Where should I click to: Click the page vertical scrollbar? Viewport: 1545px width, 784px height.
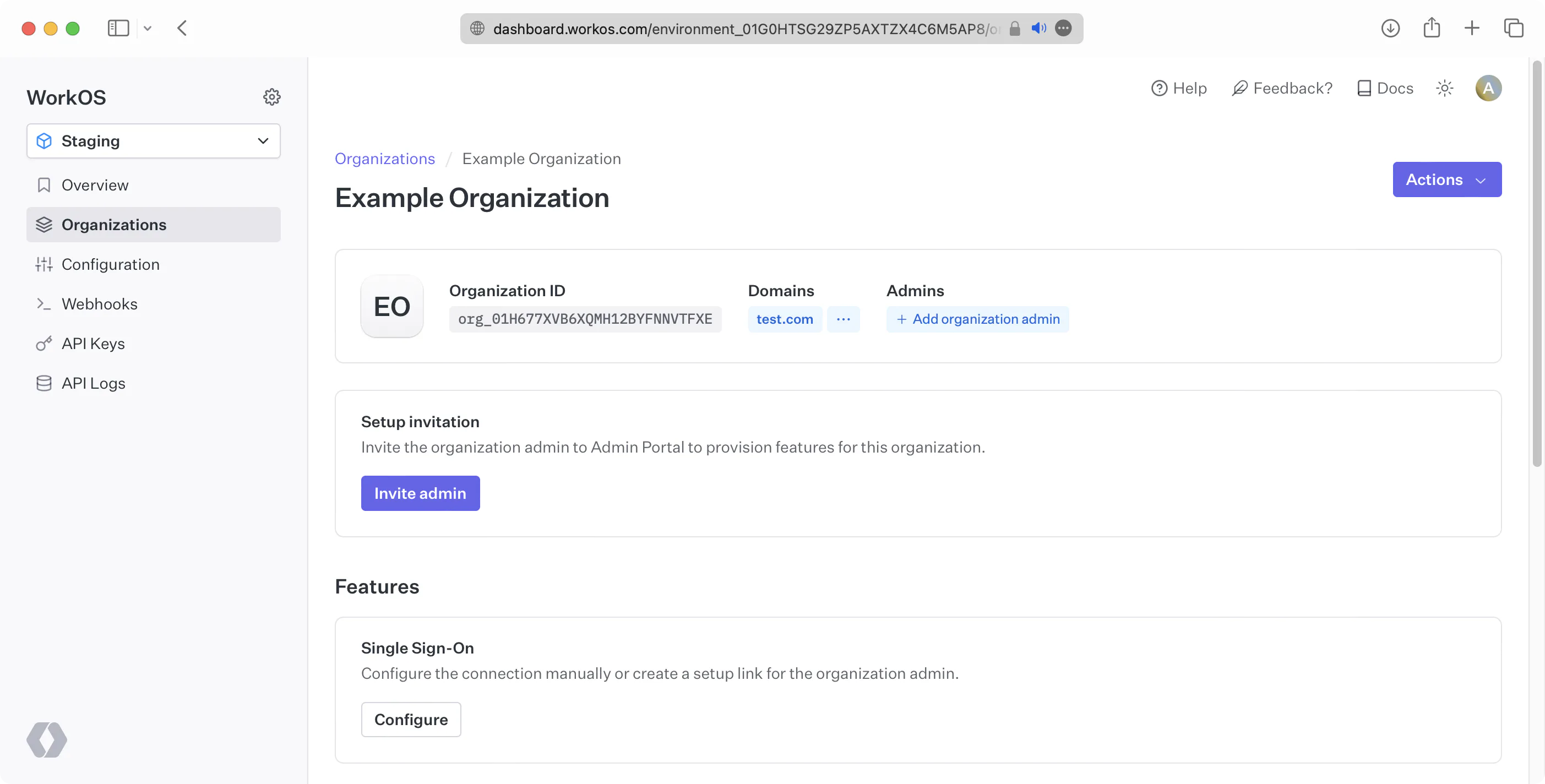1537,263
